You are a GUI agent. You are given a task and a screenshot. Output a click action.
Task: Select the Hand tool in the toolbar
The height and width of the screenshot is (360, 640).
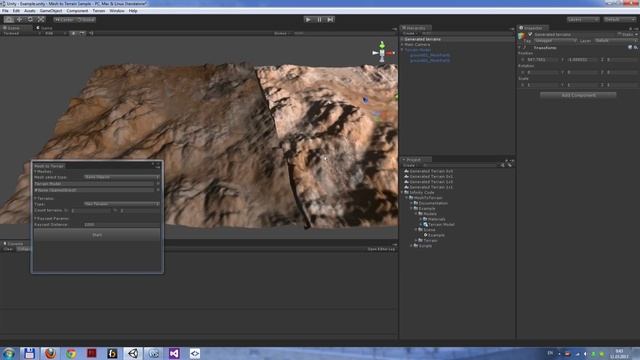9,20
